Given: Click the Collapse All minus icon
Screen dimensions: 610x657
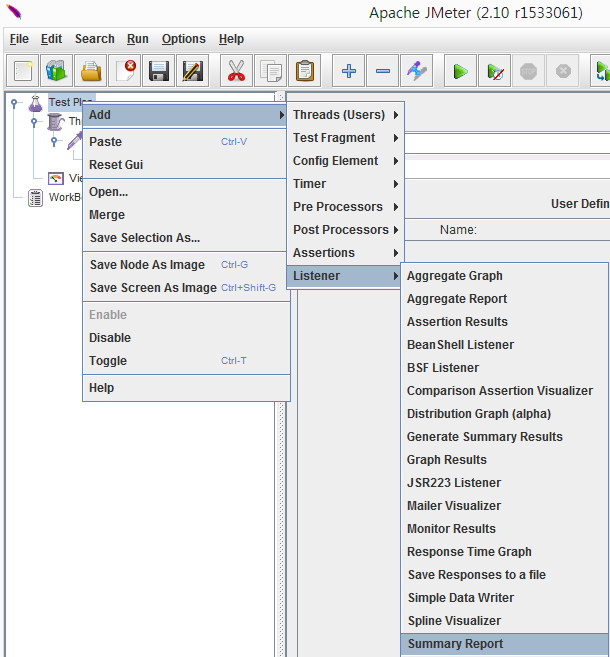Looking at the screenshot, I should [x=383, y=71].
